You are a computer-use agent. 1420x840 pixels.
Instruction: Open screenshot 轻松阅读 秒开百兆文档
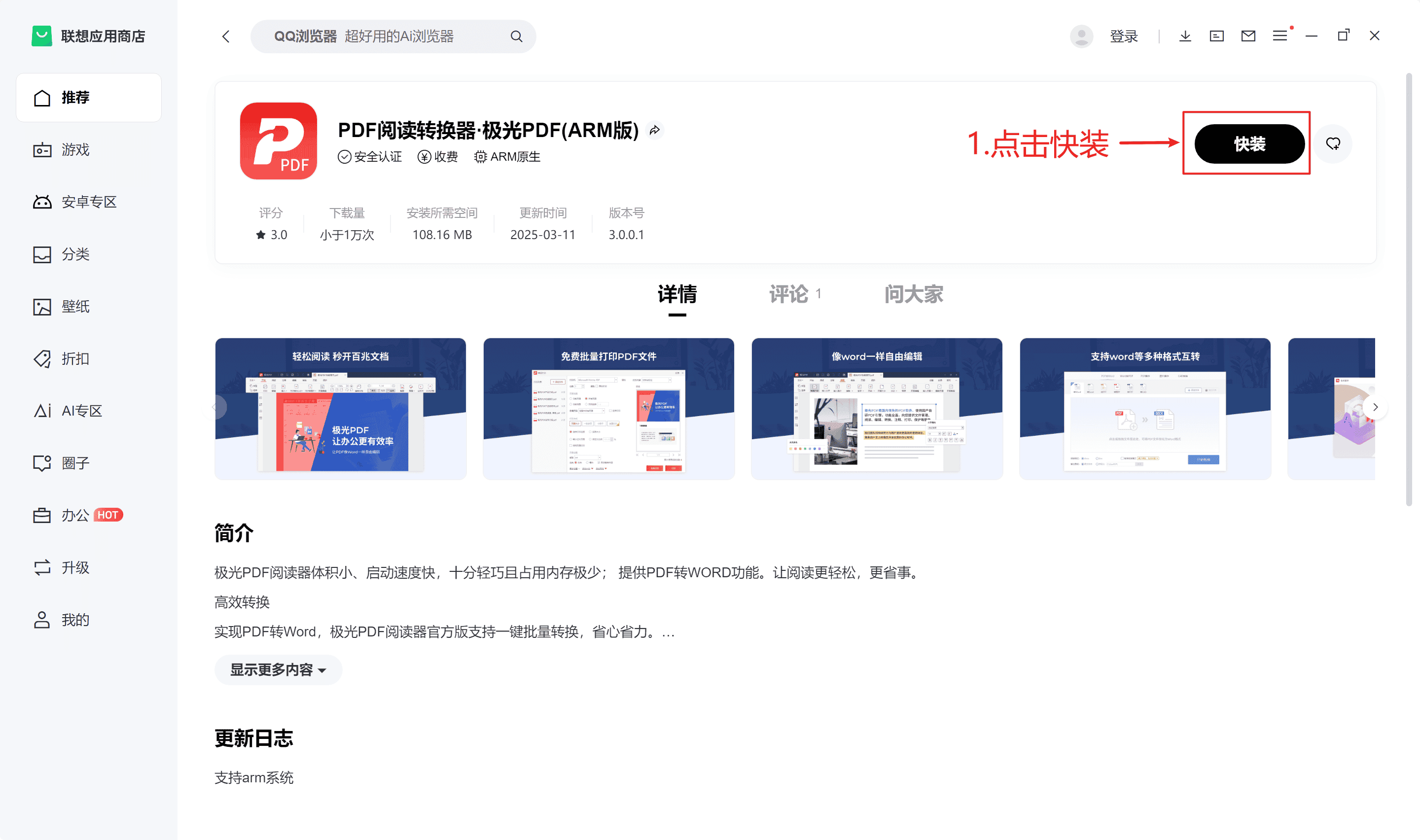pos(340,409)
